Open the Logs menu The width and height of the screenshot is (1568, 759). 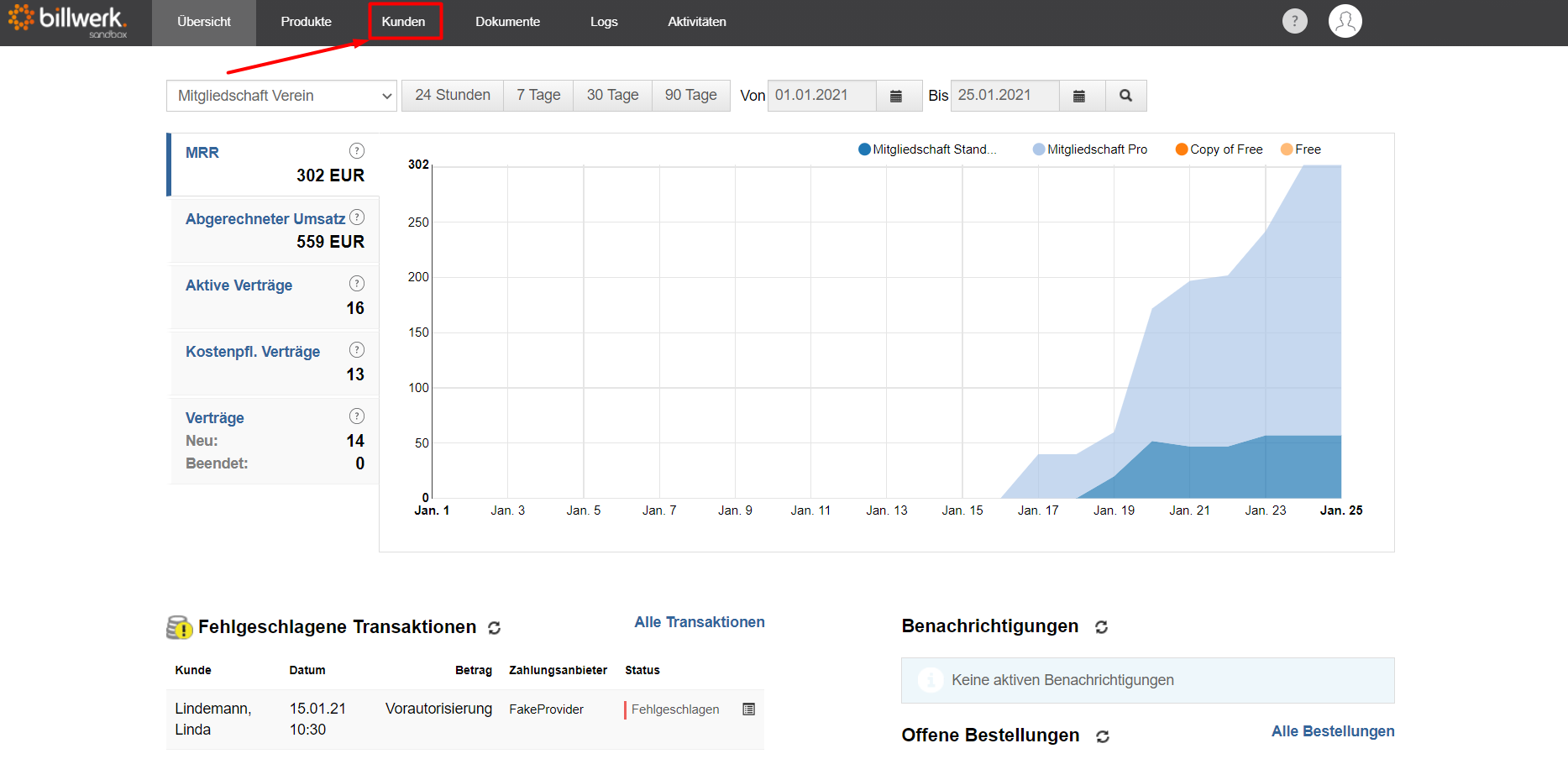[x=604, y=22]
